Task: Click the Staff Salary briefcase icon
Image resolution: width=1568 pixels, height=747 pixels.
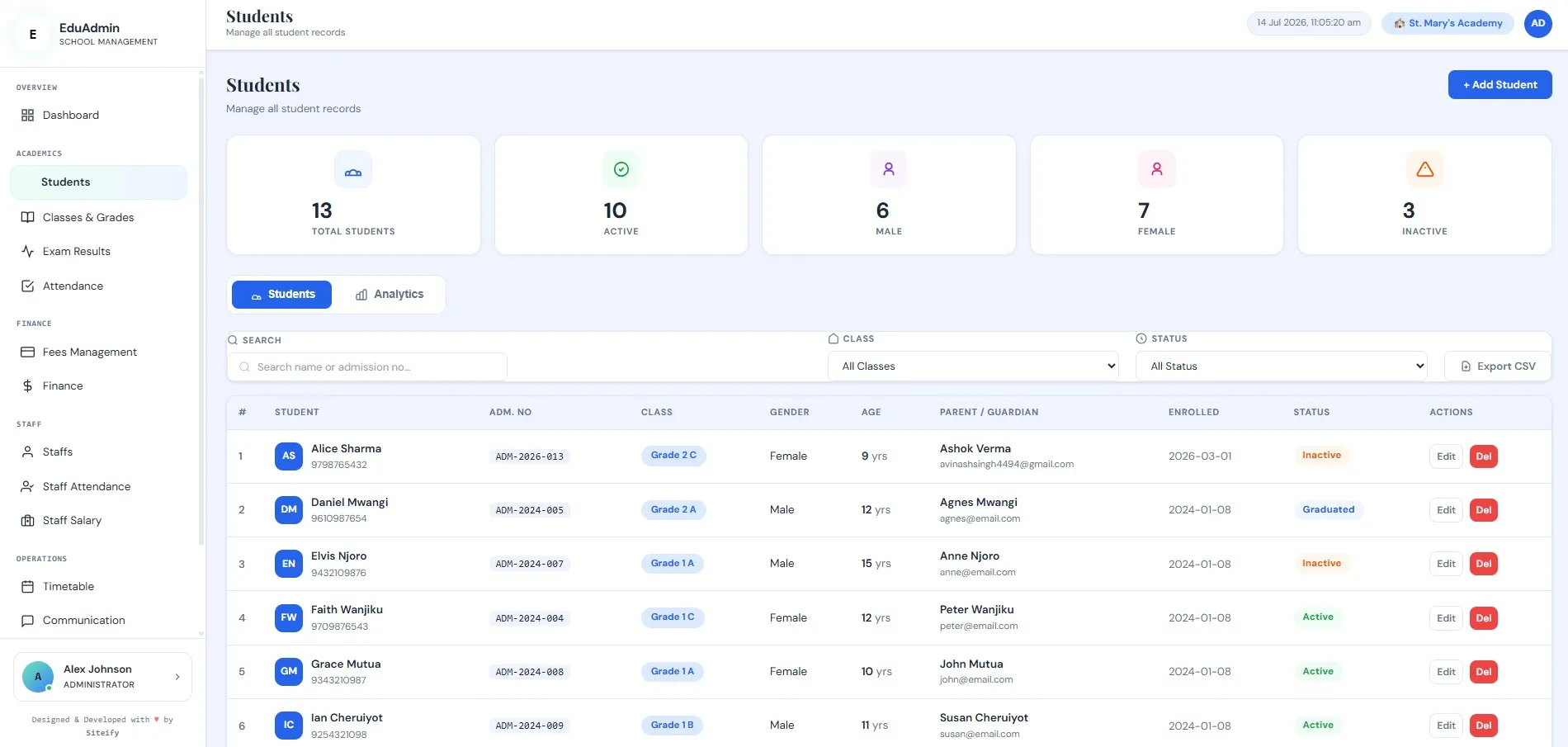Action: 27,520
